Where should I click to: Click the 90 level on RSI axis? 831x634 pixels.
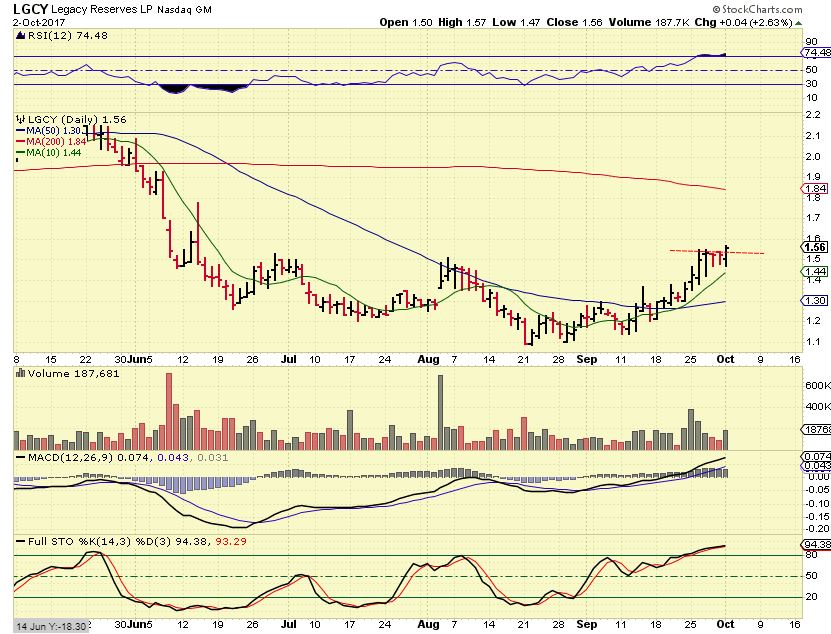[811, 42]
